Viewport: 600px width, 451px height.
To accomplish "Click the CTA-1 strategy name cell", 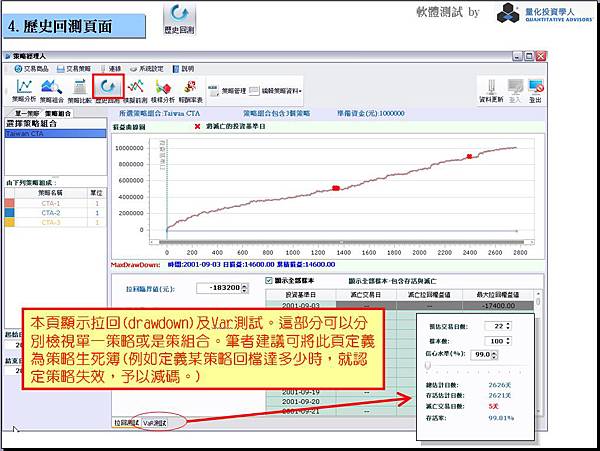I will pos(51,204).
